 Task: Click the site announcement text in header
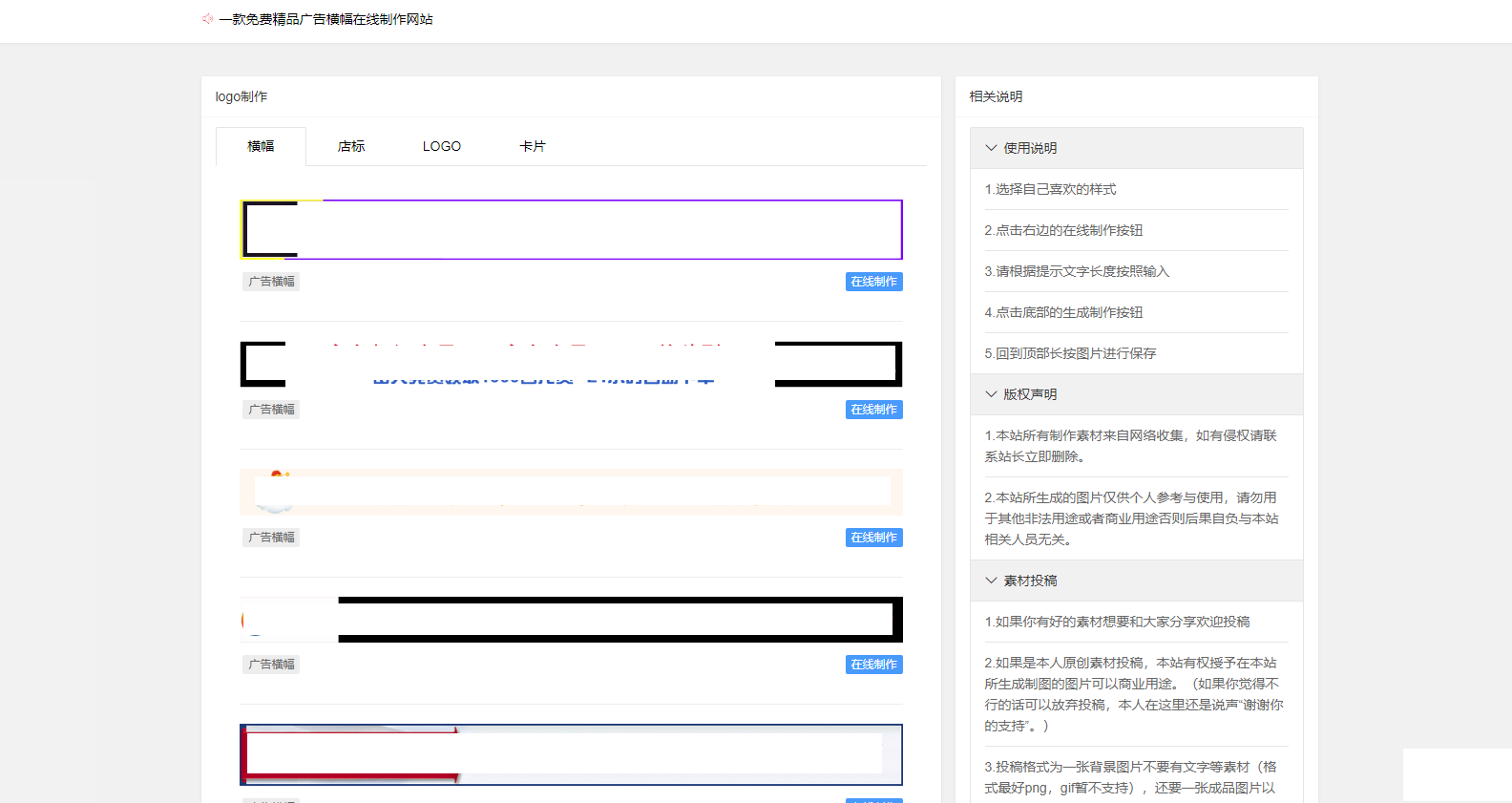tap(325, 19)
